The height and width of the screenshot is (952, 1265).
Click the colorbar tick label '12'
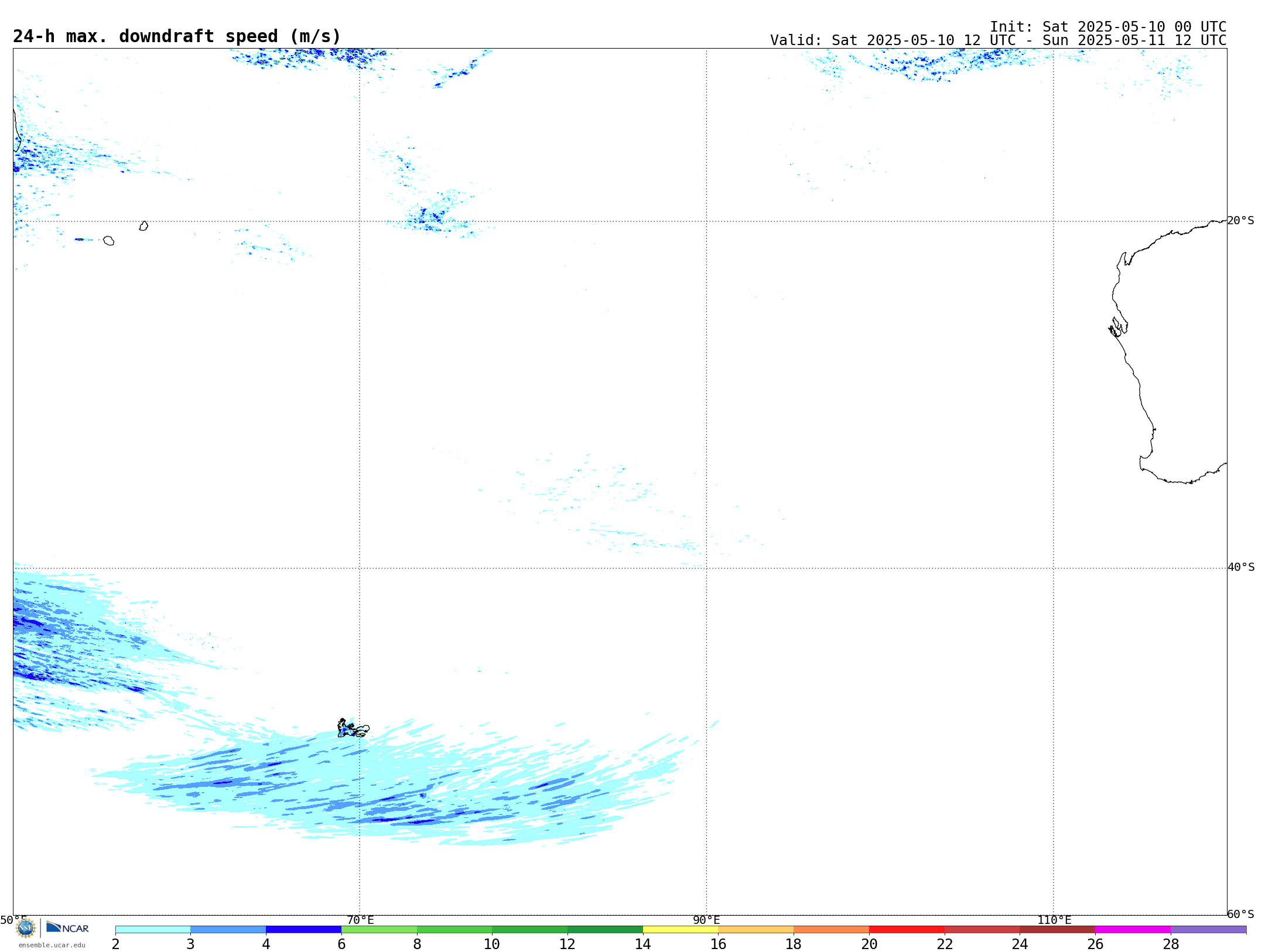pyautogui.click(x=567, y=944)
